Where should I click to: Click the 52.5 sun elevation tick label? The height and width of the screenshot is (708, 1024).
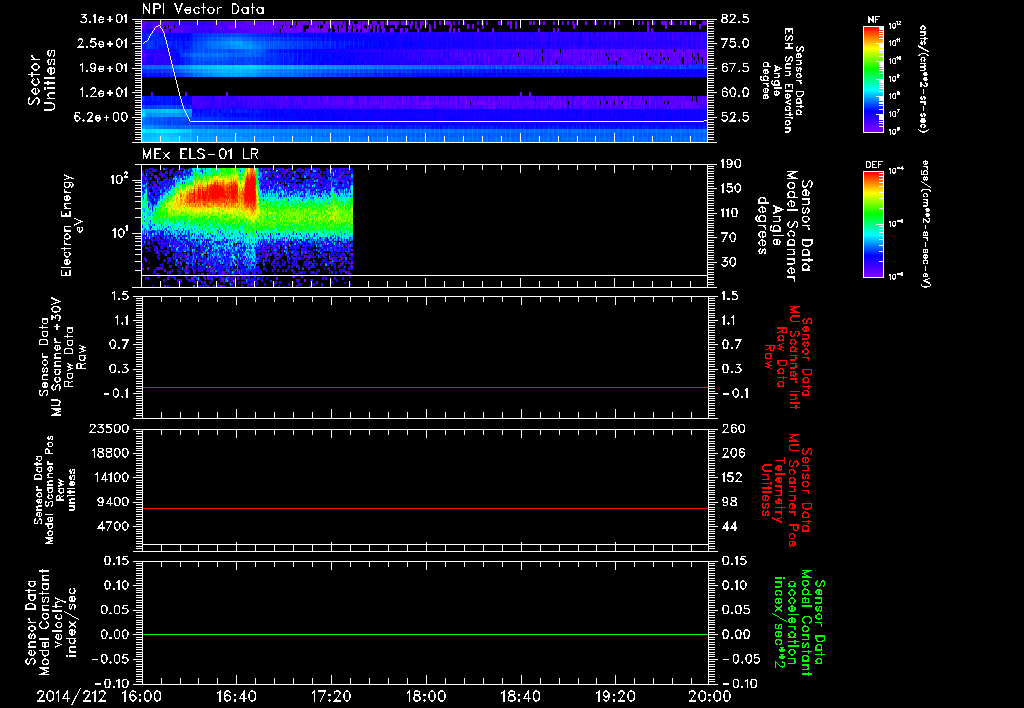735,117
